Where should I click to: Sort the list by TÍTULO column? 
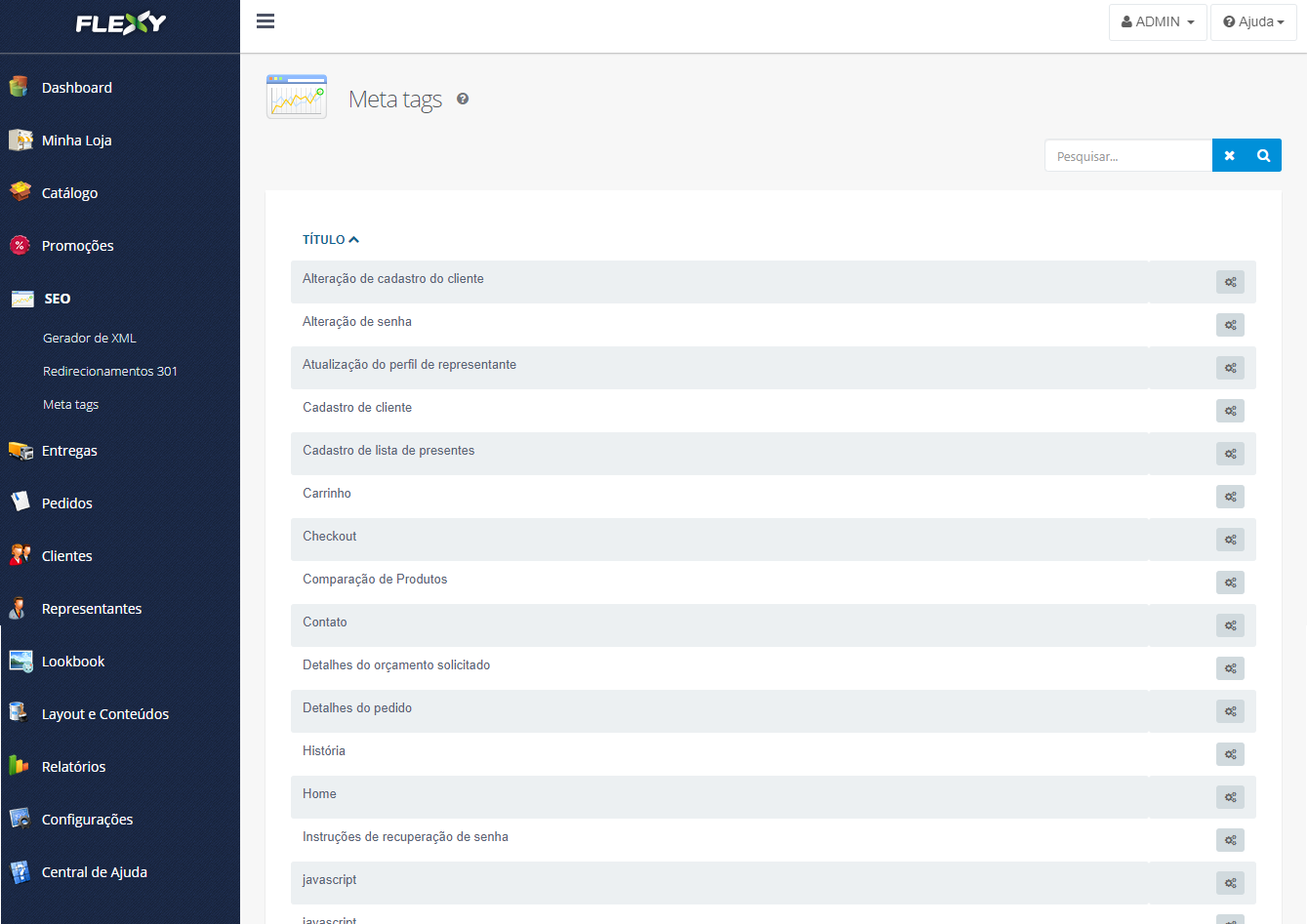point(331,239)
